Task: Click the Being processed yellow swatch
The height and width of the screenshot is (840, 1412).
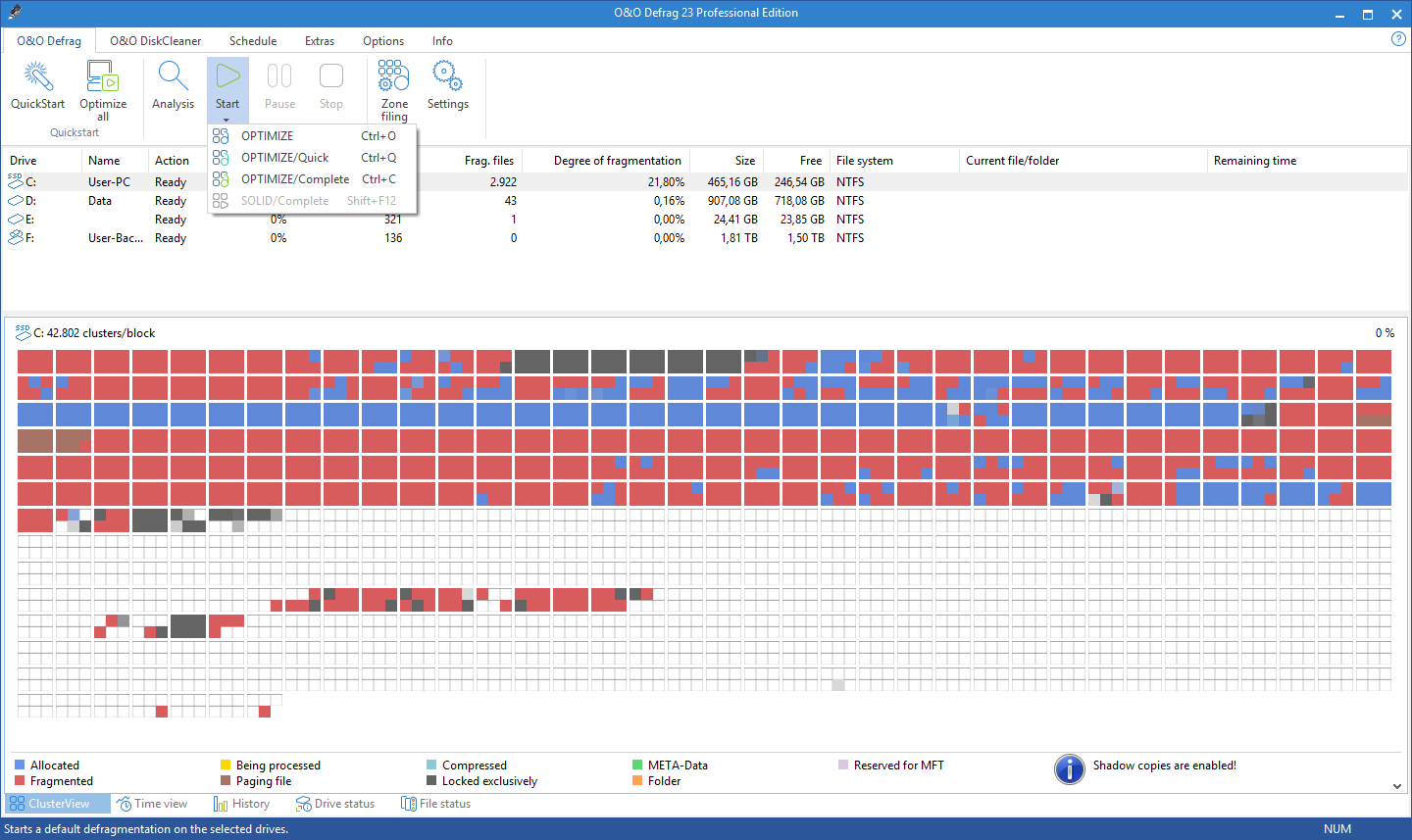Action: [226, 766]
